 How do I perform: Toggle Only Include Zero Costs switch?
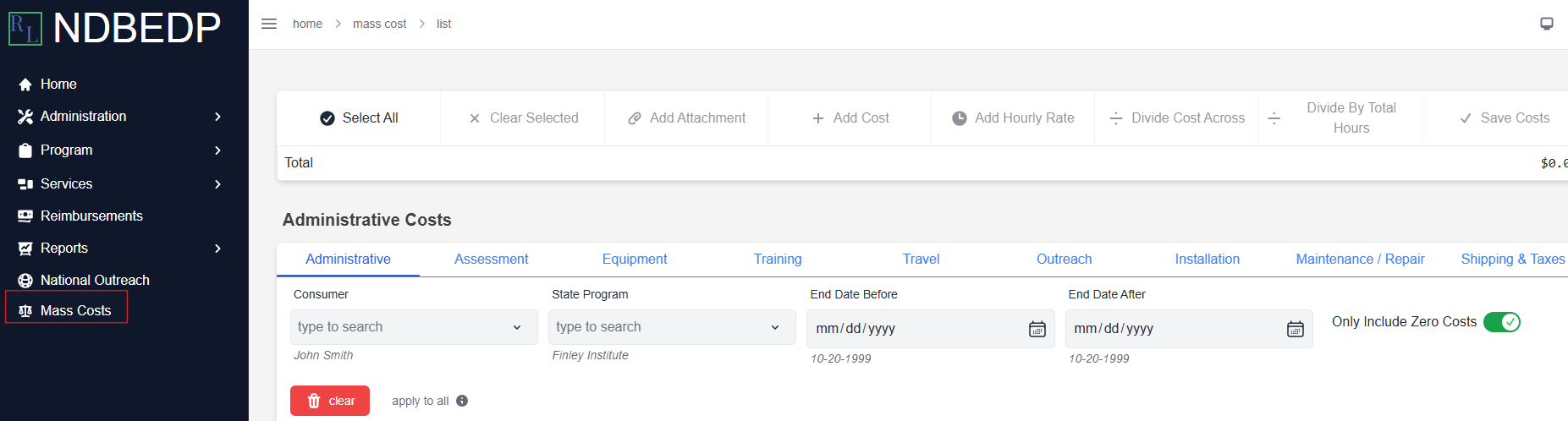click(x=1502, y=322)
